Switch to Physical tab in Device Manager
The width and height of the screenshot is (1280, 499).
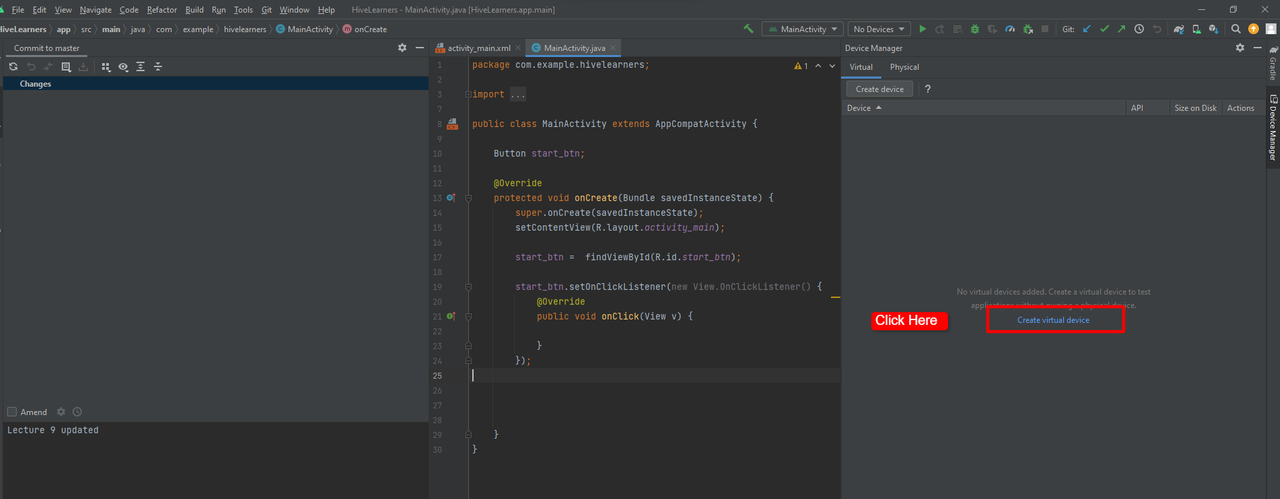coord(904,67)
